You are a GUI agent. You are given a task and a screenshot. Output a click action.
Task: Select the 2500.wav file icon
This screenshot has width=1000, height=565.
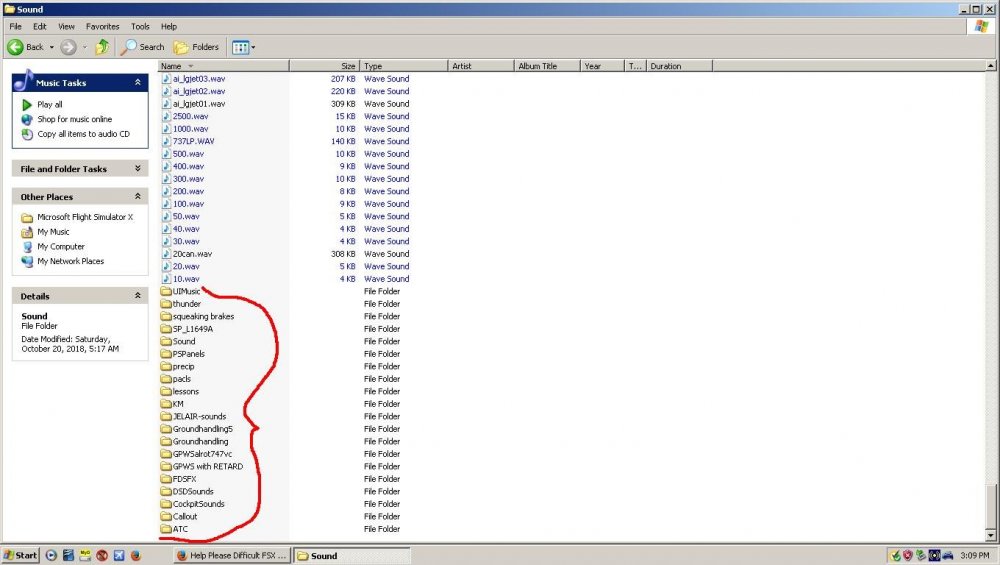click(166, 117)
